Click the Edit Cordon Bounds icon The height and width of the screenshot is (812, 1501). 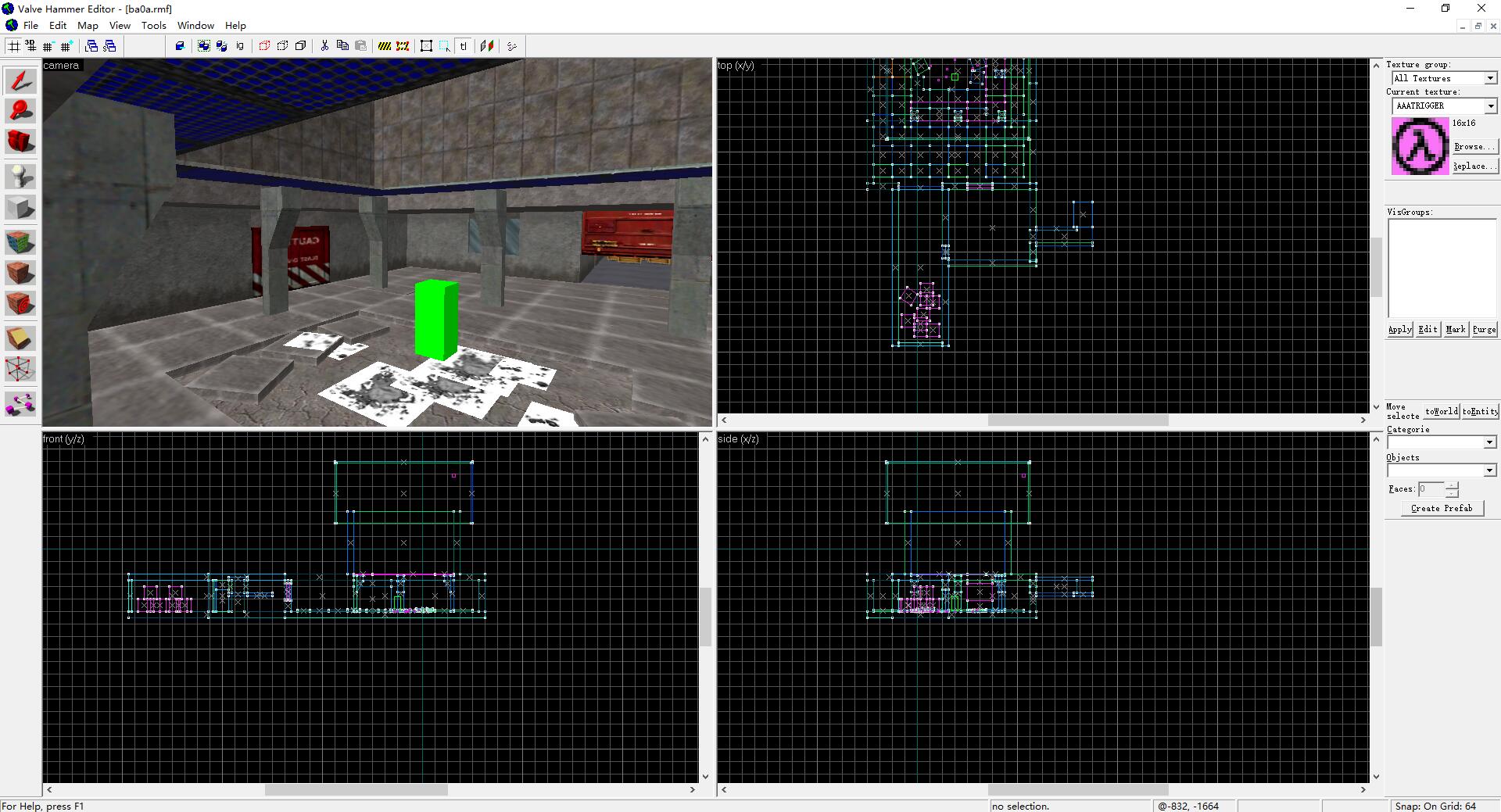coord(403,46)
